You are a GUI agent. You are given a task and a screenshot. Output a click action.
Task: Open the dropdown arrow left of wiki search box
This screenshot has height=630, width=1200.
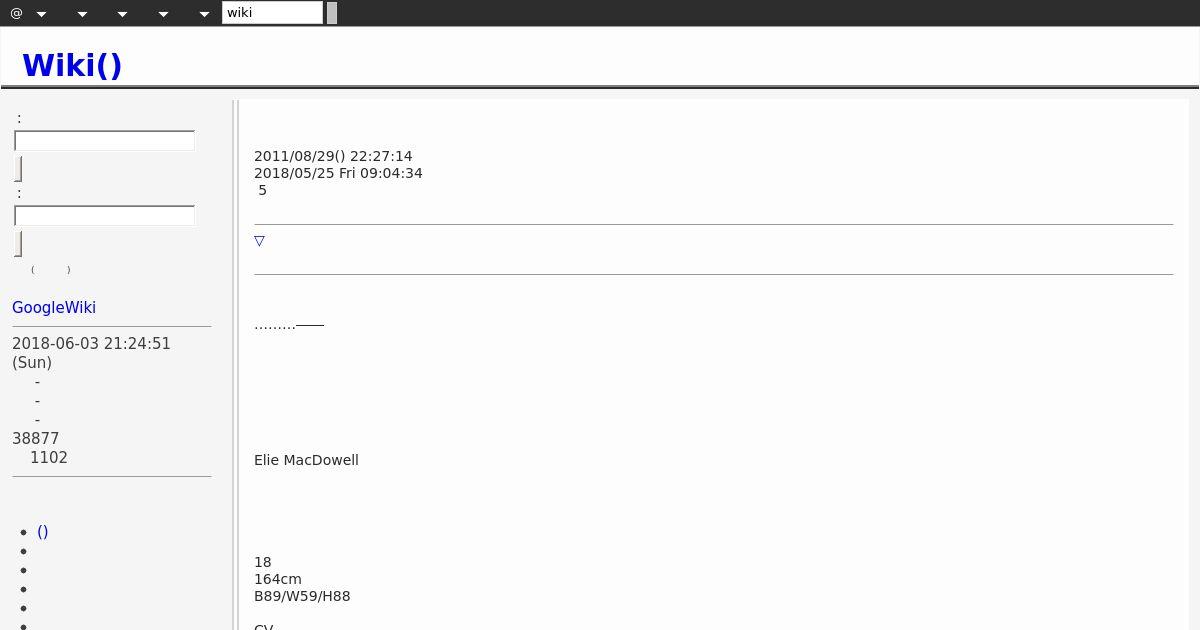204,14
